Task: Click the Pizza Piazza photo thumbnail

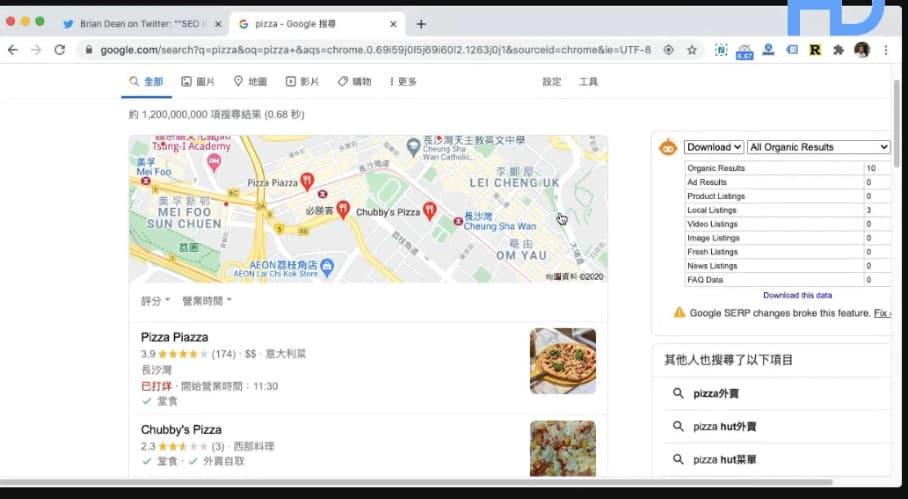Action: pyautogui.click(x=563, y=361)
